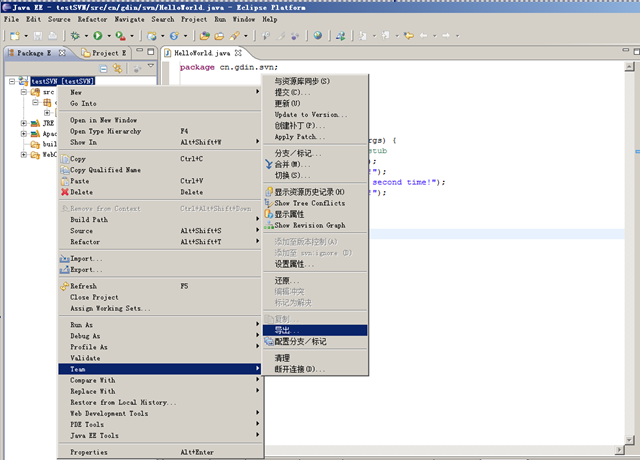The width and height of the screenshot is (640, 460).
Task: Click the Debug bug toolbar icon
Action: point(75,36)
